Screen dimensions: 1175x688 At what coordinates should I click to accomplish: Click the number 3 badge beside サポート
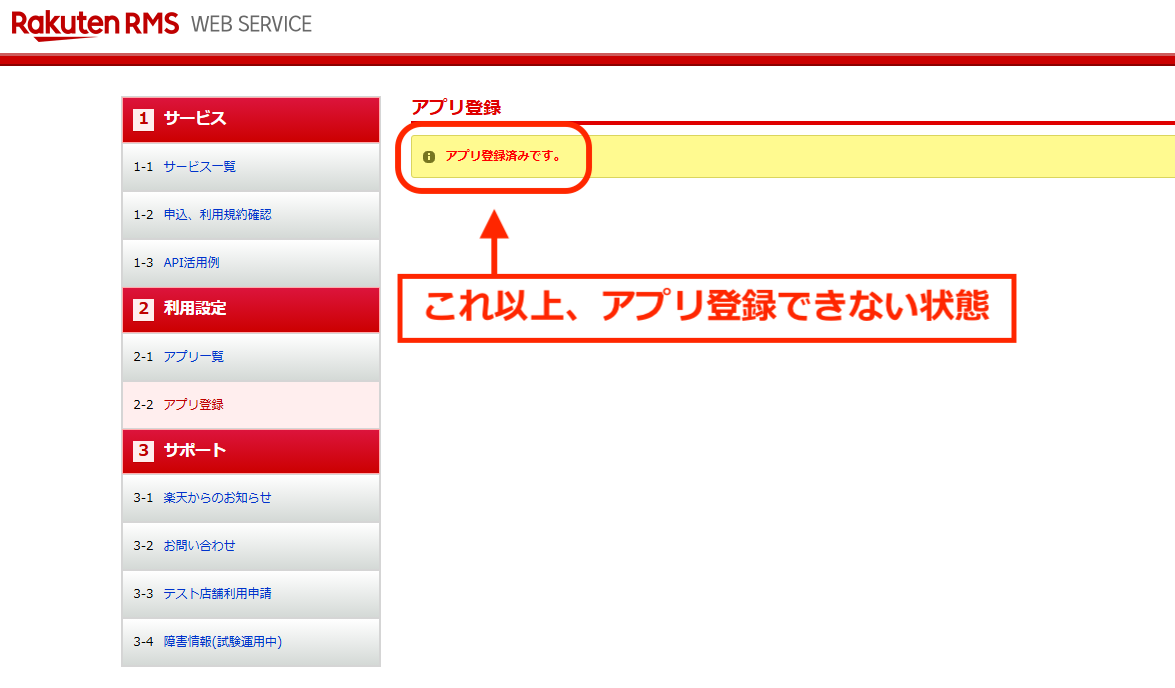point(143,451)
